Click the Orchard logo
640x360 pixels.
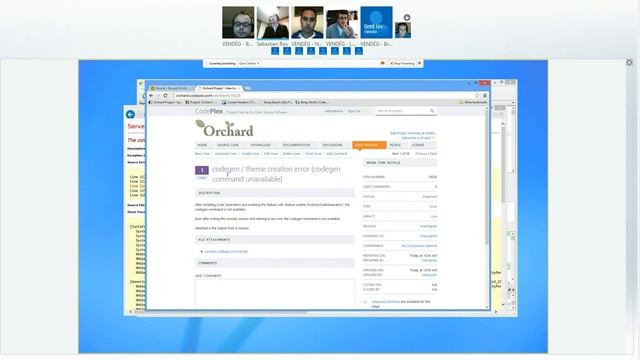[224, 129]
